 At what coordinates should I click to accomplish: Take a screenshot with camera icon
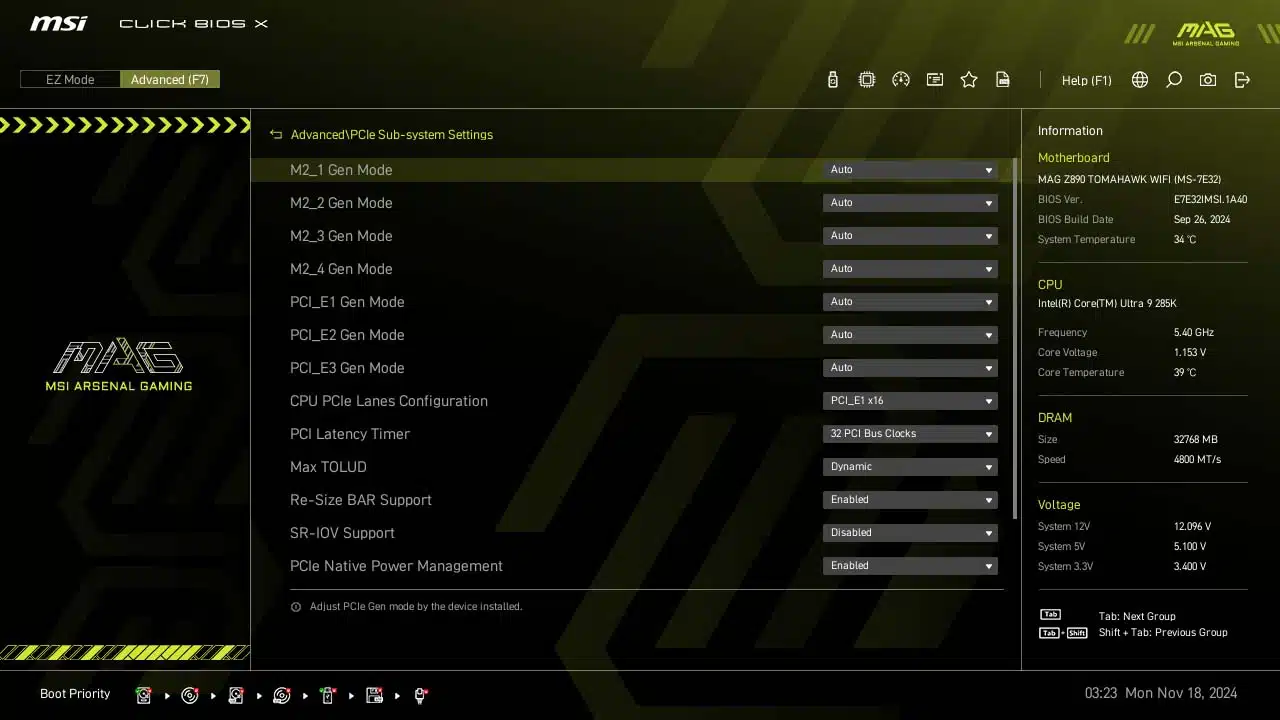(x=1208, y=80)
